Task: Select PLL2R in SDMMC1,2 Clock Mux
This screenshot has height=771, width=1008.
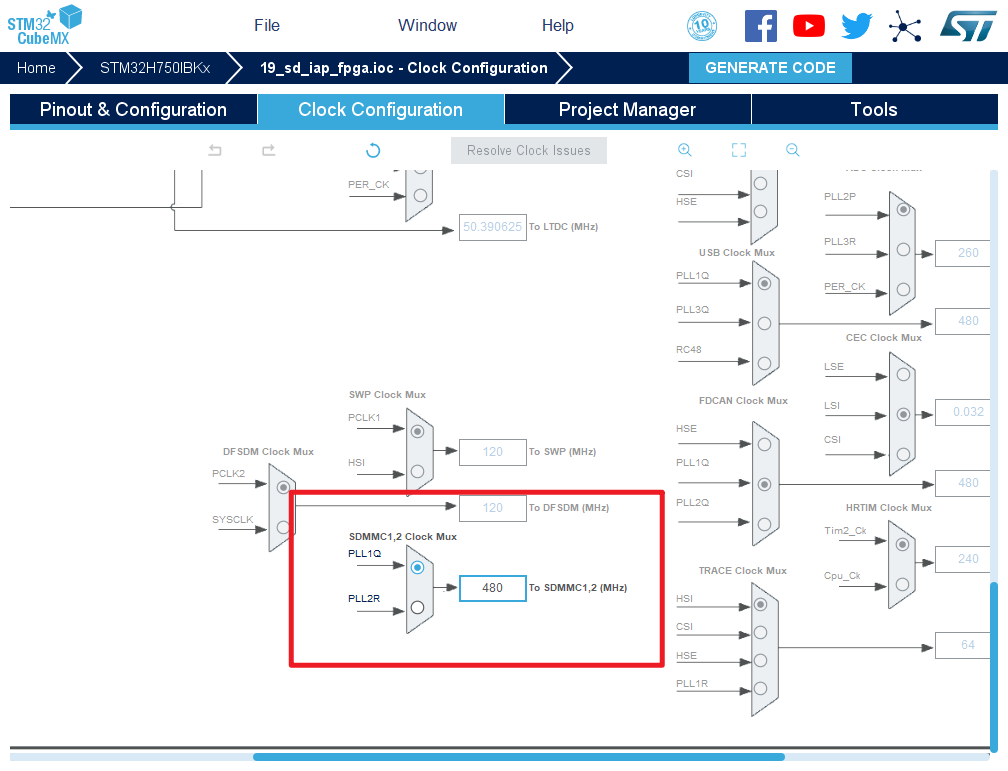Action: (417, 607)
